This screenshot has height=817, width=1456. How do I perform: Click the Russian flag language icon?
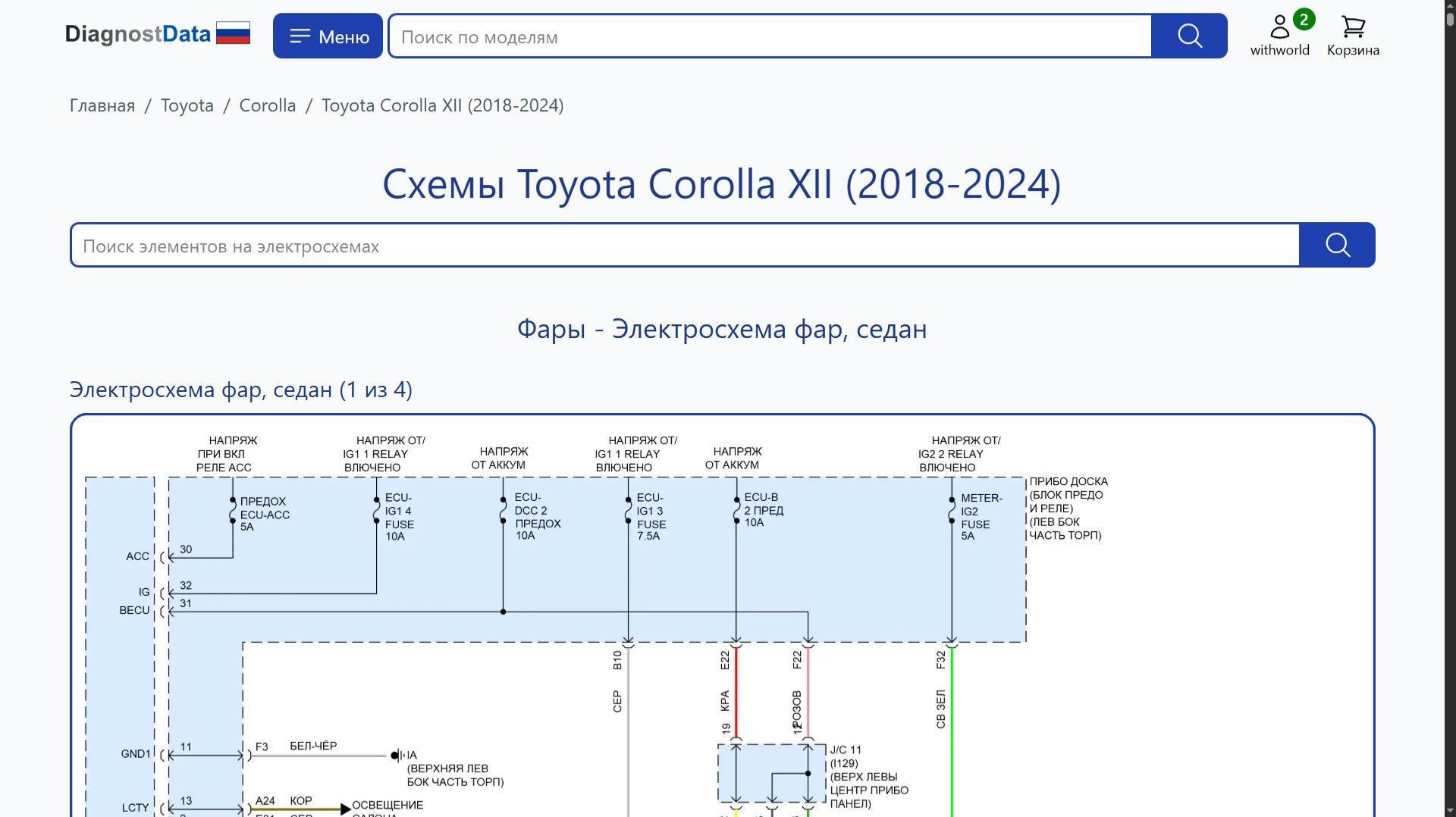click(233, 33)
